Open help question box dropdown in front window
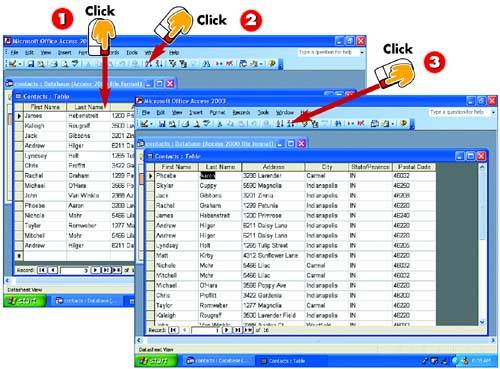This screenshot has height=369, width=500. click(493, 113)
